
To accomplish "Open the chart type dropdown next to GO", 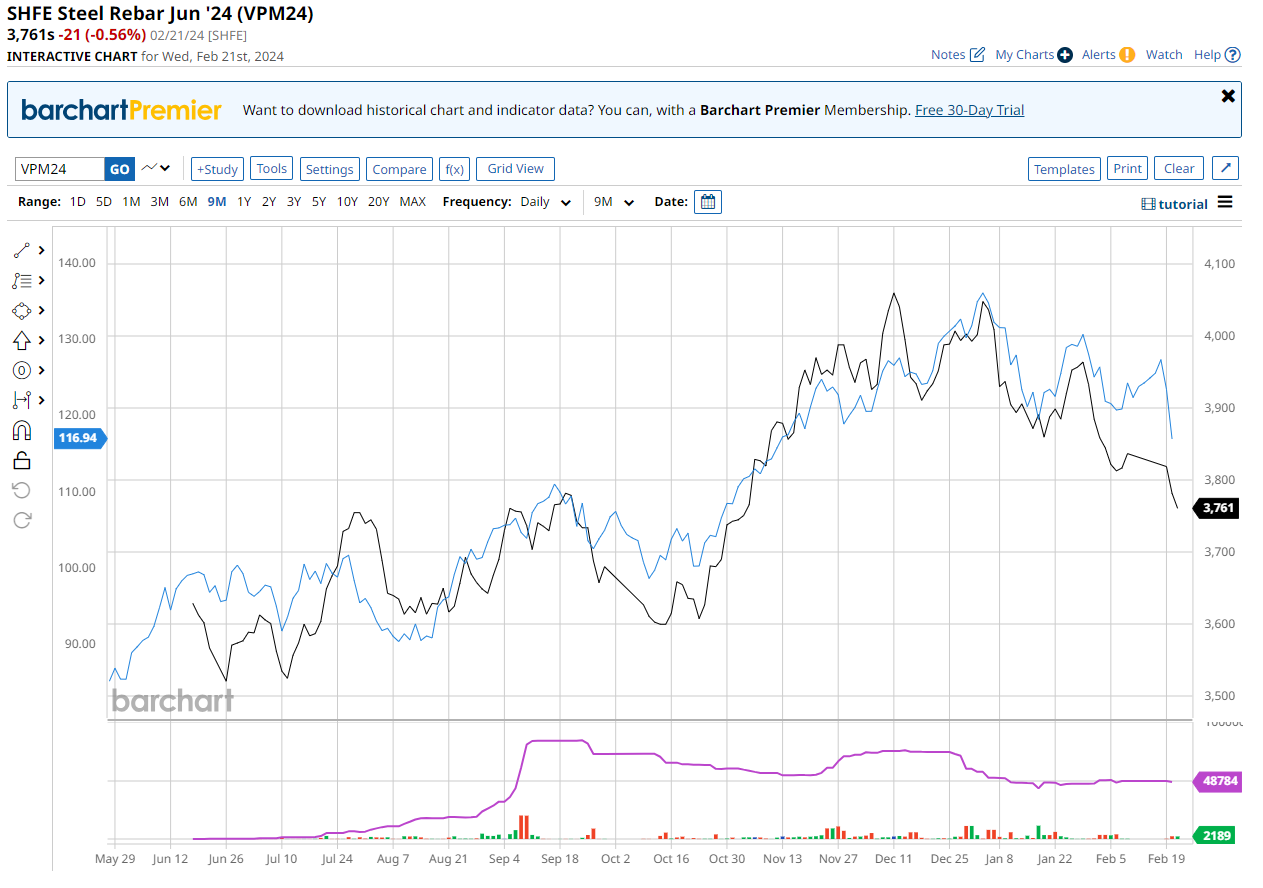I will (x=156, y=168).
